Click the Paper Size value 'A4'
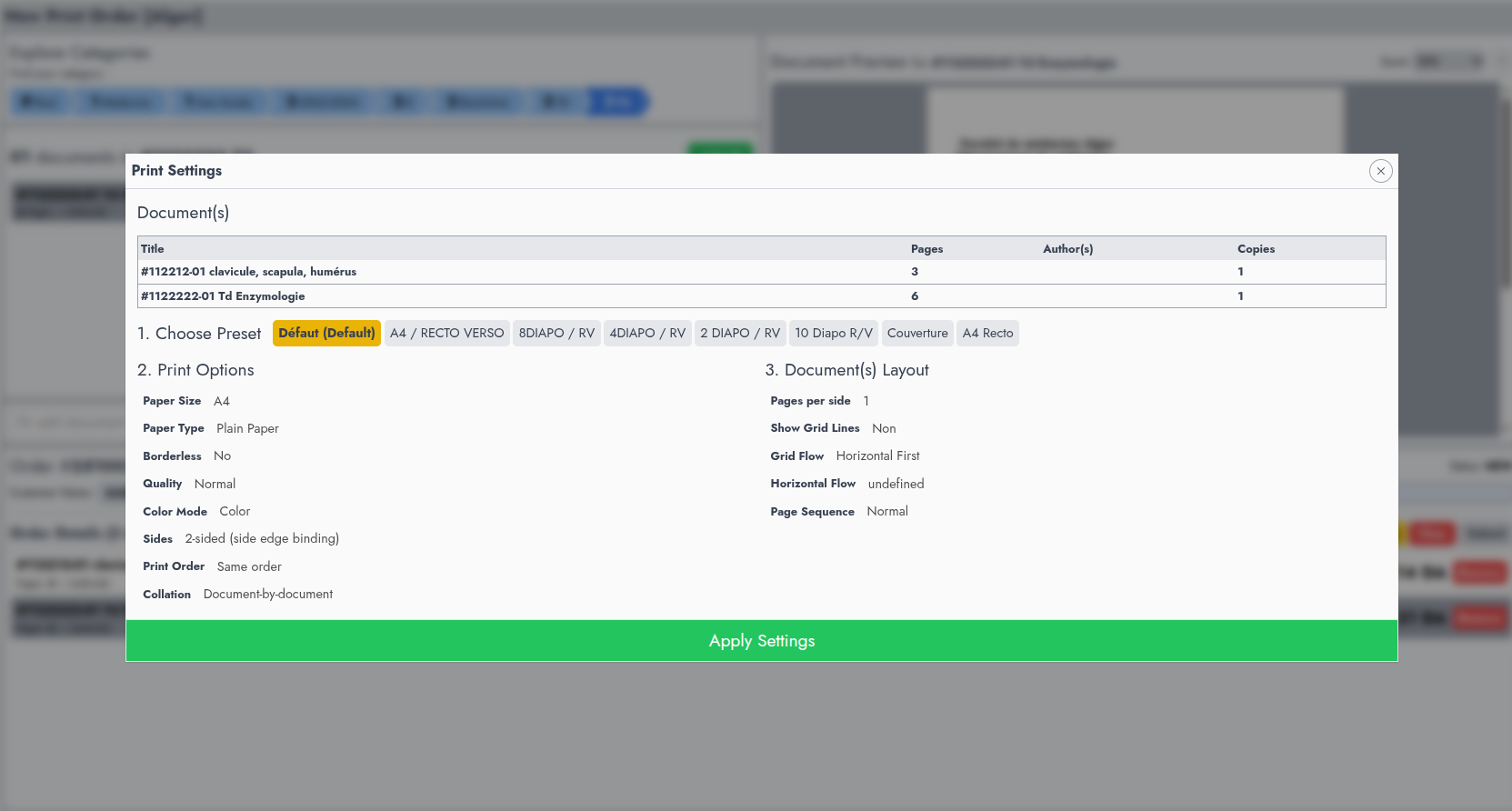Viewport: 1512px width, 811px height. pyautogui.click(x=222, y=401)
